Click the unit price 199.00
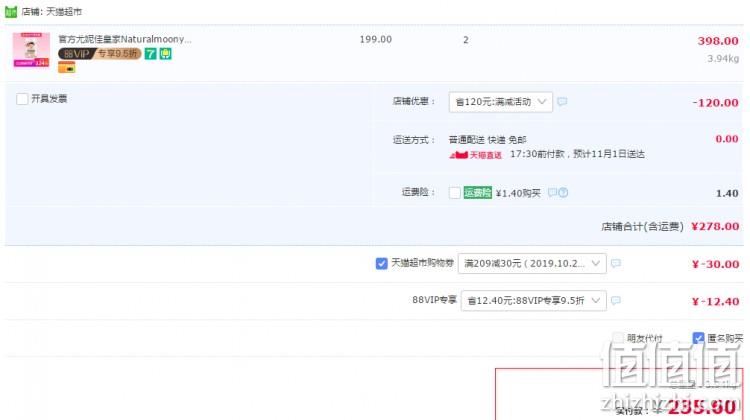The image size is (750, 420). point(375,39)
